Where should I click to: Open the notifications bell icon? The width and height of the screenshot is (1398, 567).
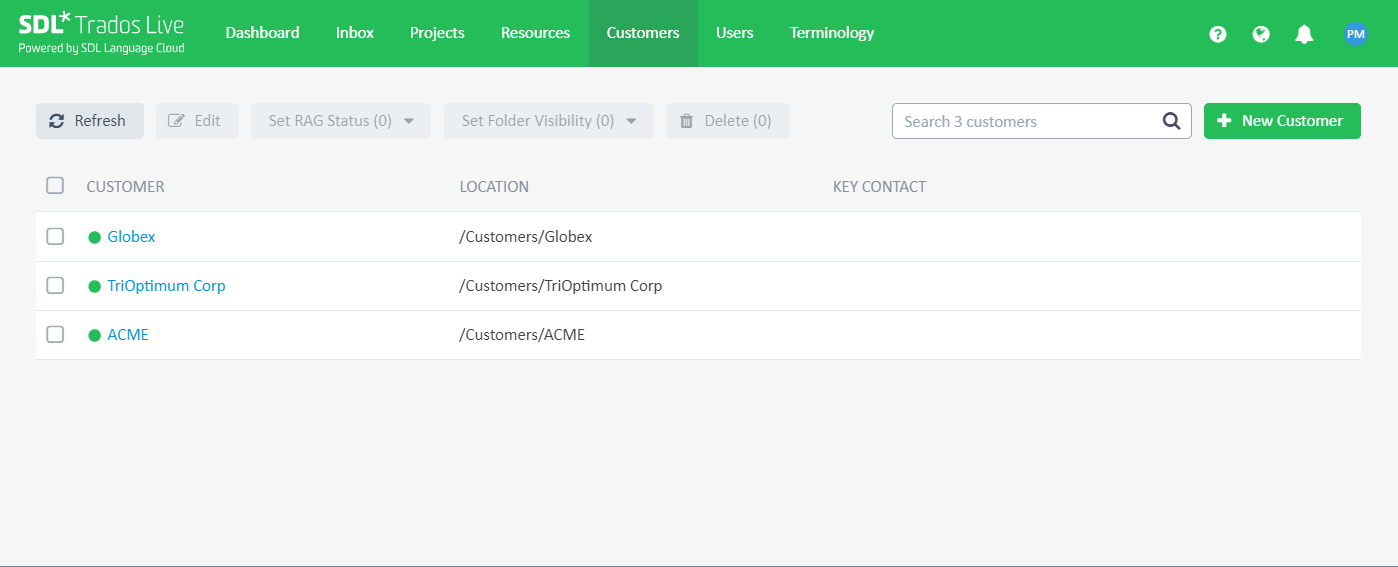point(1304,34)
